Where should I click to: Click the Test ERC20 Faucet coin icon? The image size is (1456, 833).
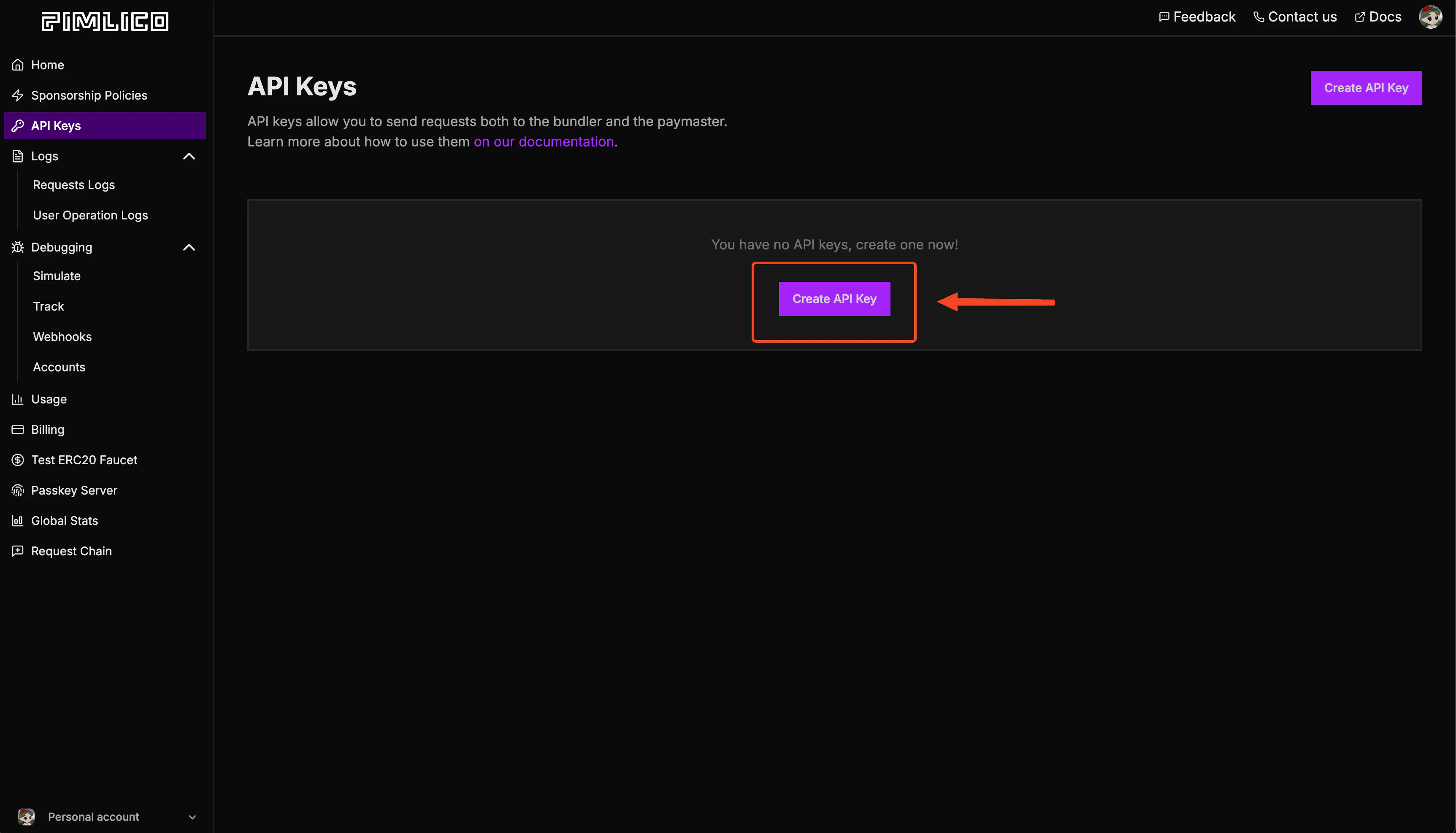[18, 460]
